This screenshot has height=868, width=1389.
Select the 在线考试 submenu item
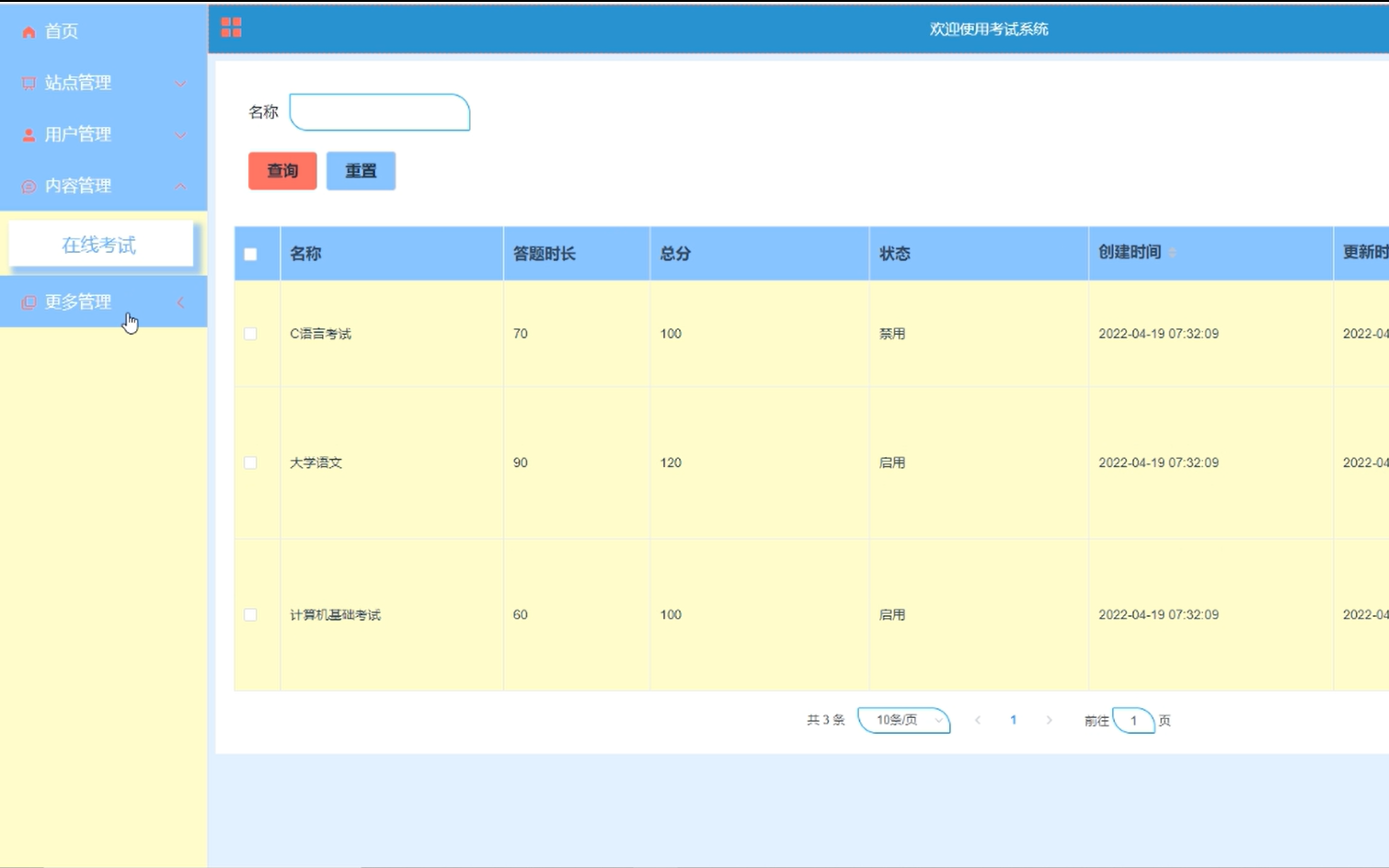click(x=101, y=245)
